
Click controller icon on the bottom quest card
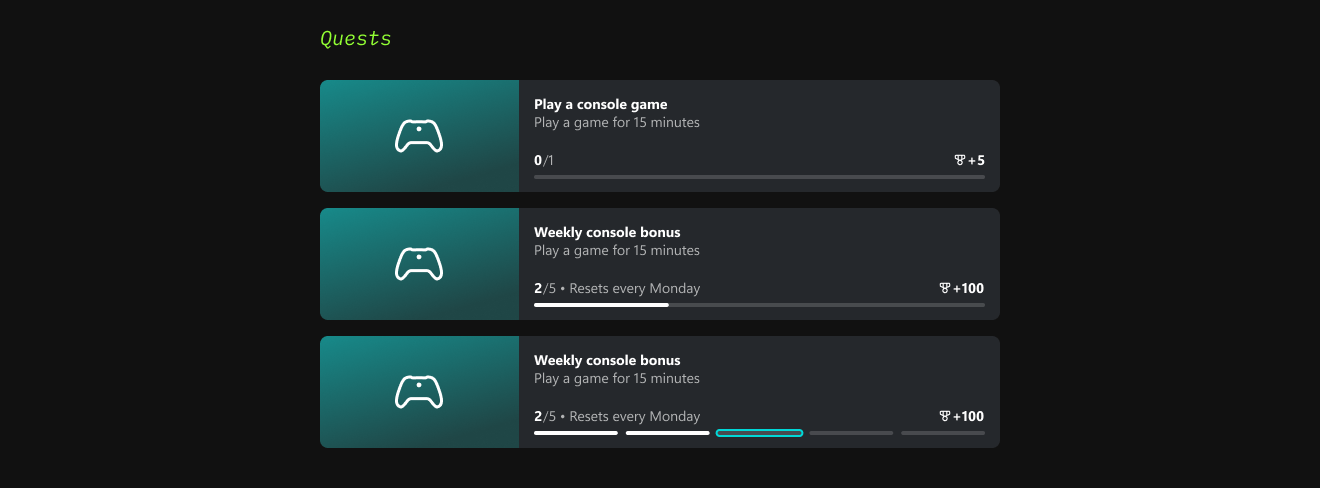419,392
